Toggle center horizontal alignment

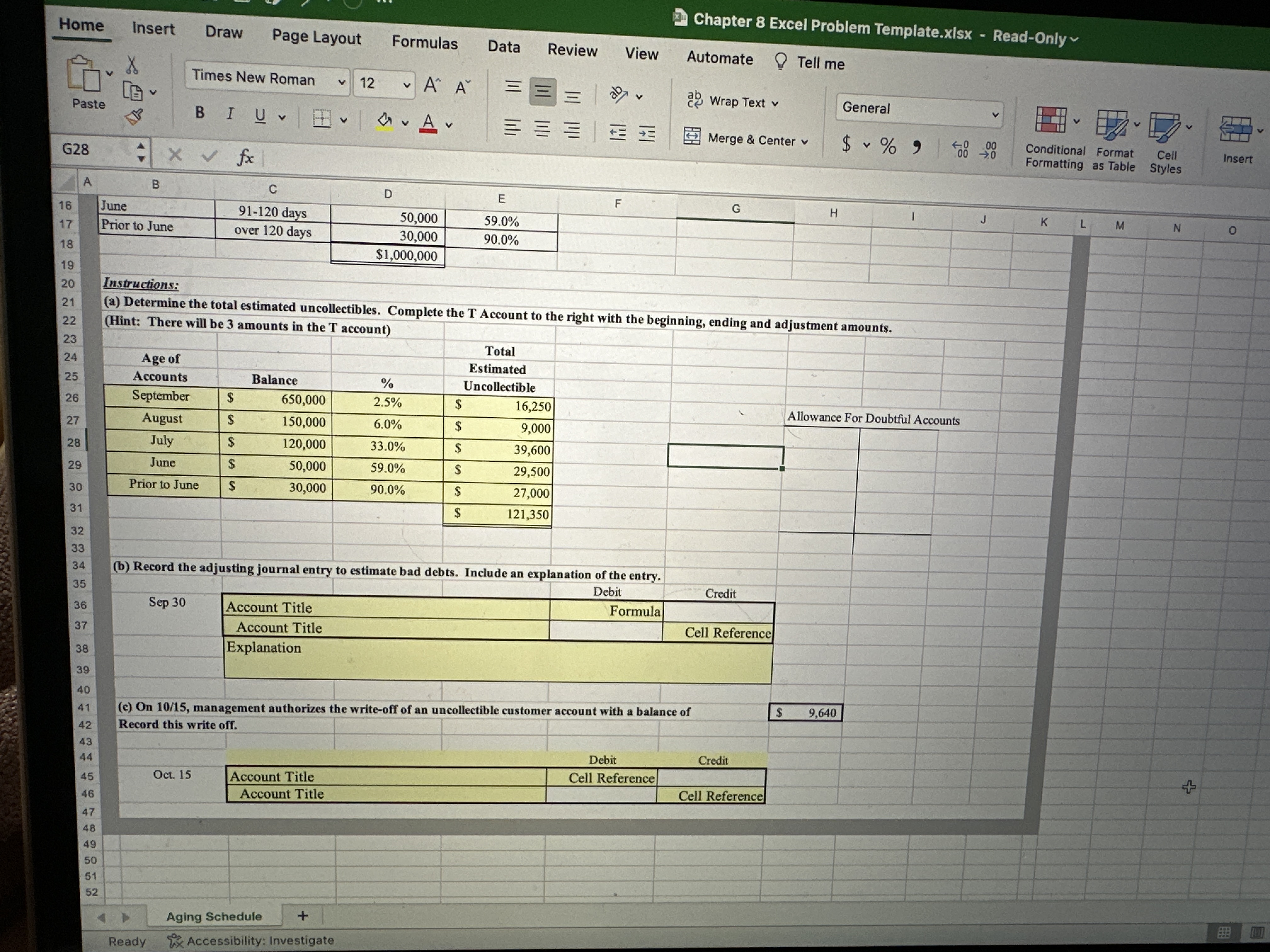(542, 130)
